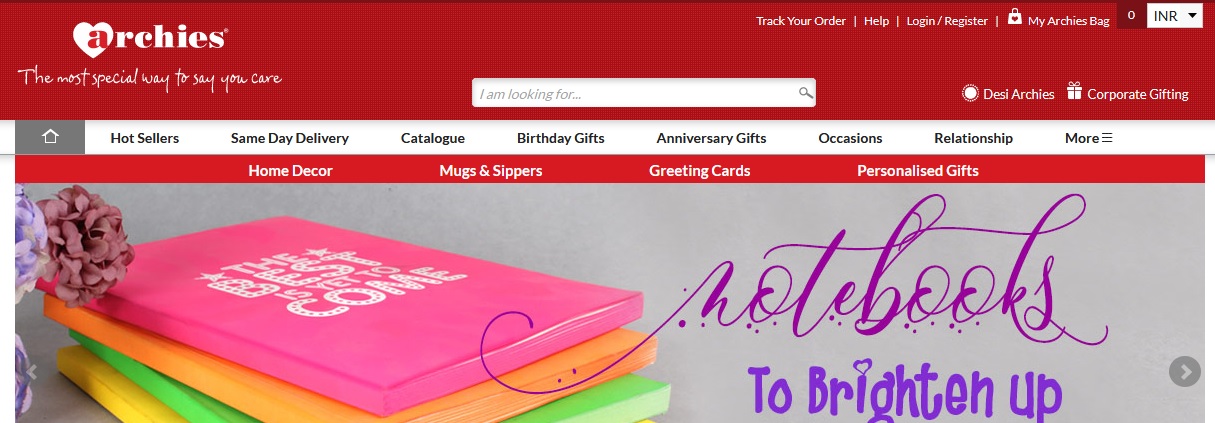Screen dimensions: 1215x423
Task: Open the My Archies Bag lock icon
Action: (x=1015, y=17)
